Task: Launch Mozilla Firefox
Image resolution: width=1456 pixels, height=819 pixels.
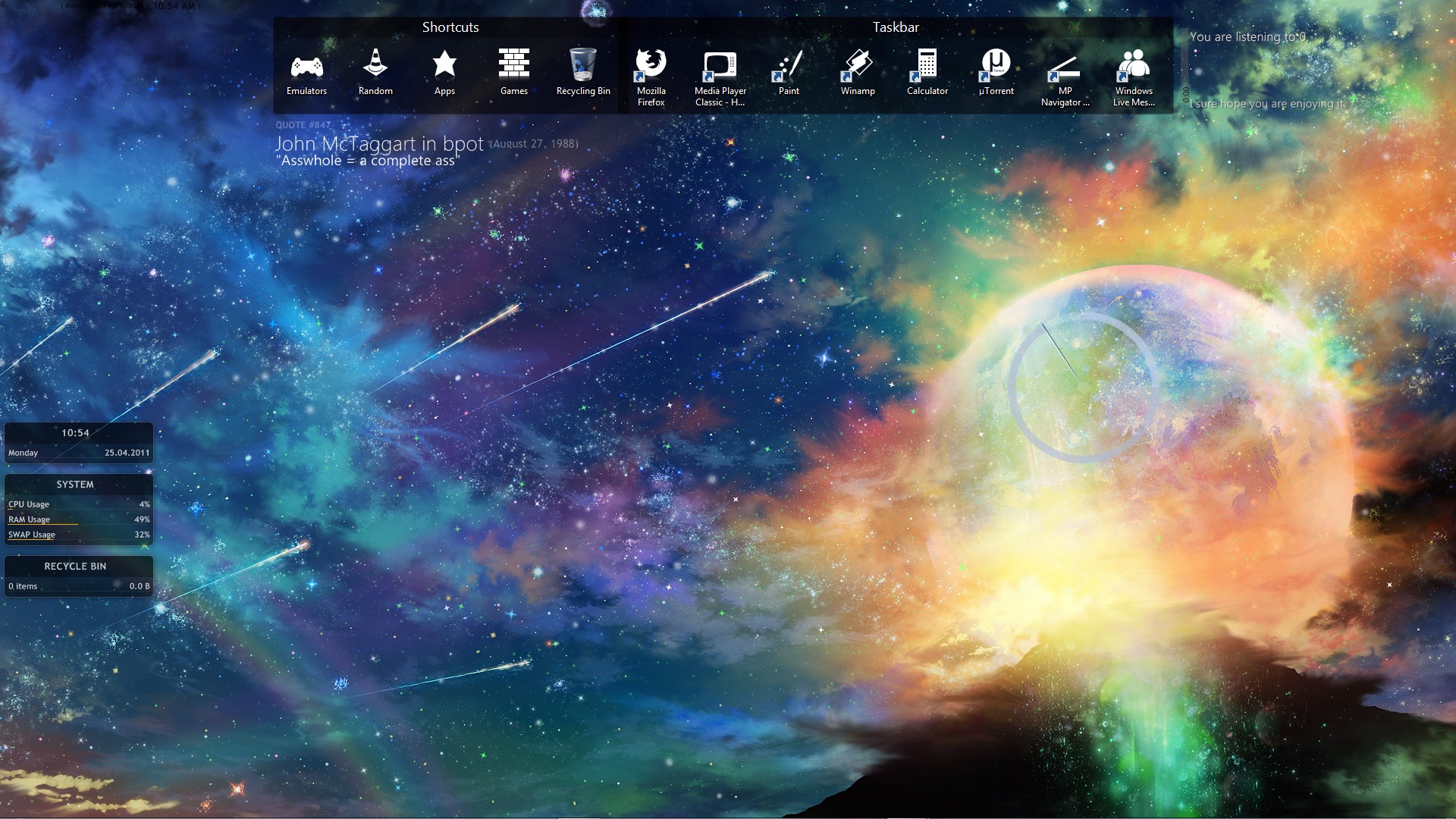Action: click(651, 79)
